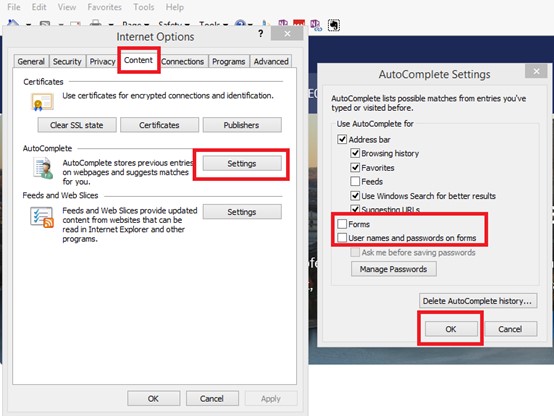The height and width of the screenshot is (416, 554).
Task: Click the blue Help icon in the command bar
Action: coord(240,24)
